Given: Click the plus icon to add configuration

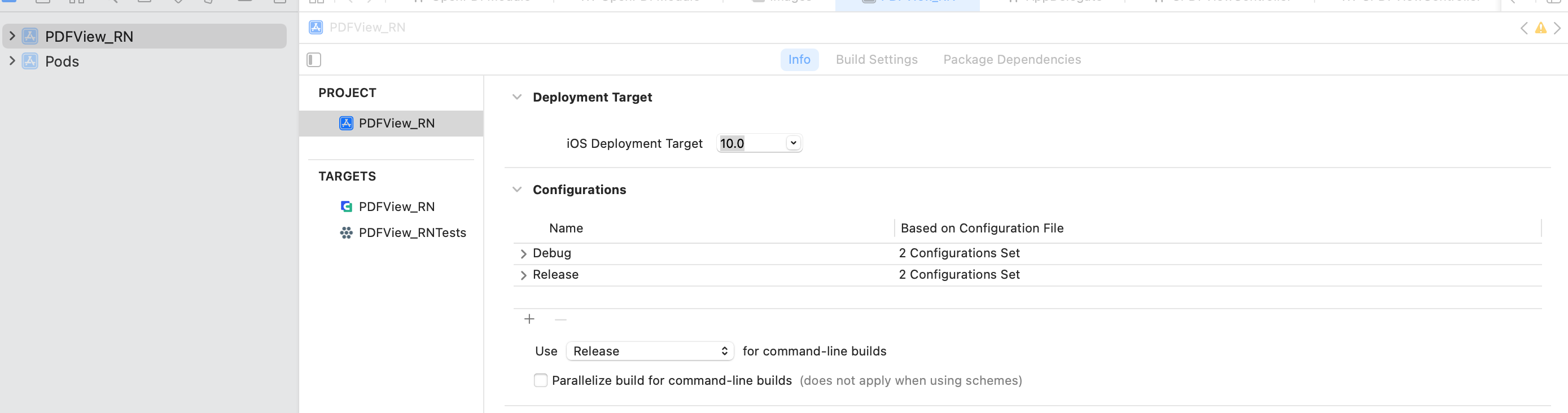Looking at the screenshot, I should point(529,319).
